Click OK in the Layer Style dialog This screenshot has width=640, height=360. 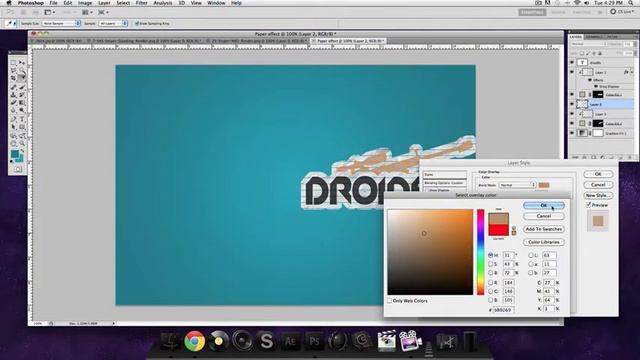598,174
